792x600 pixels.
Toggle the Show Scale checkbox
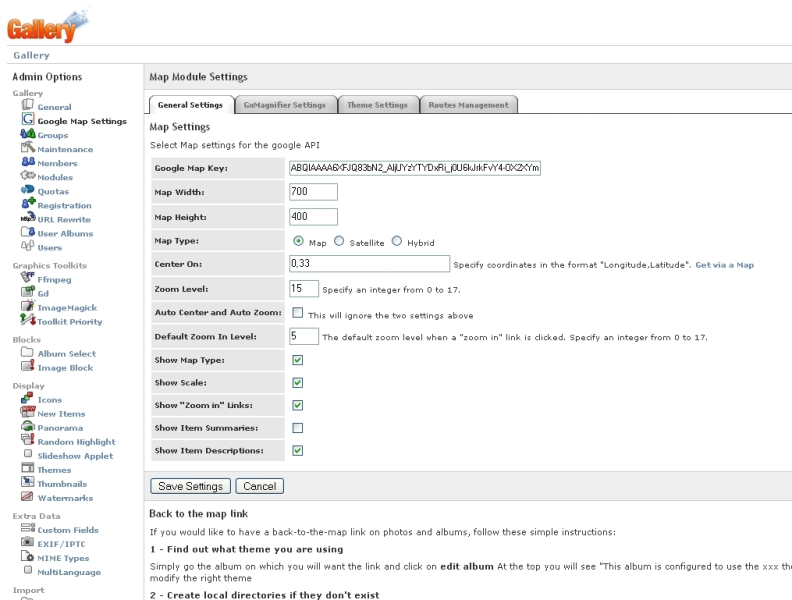[x=298, y=383]
